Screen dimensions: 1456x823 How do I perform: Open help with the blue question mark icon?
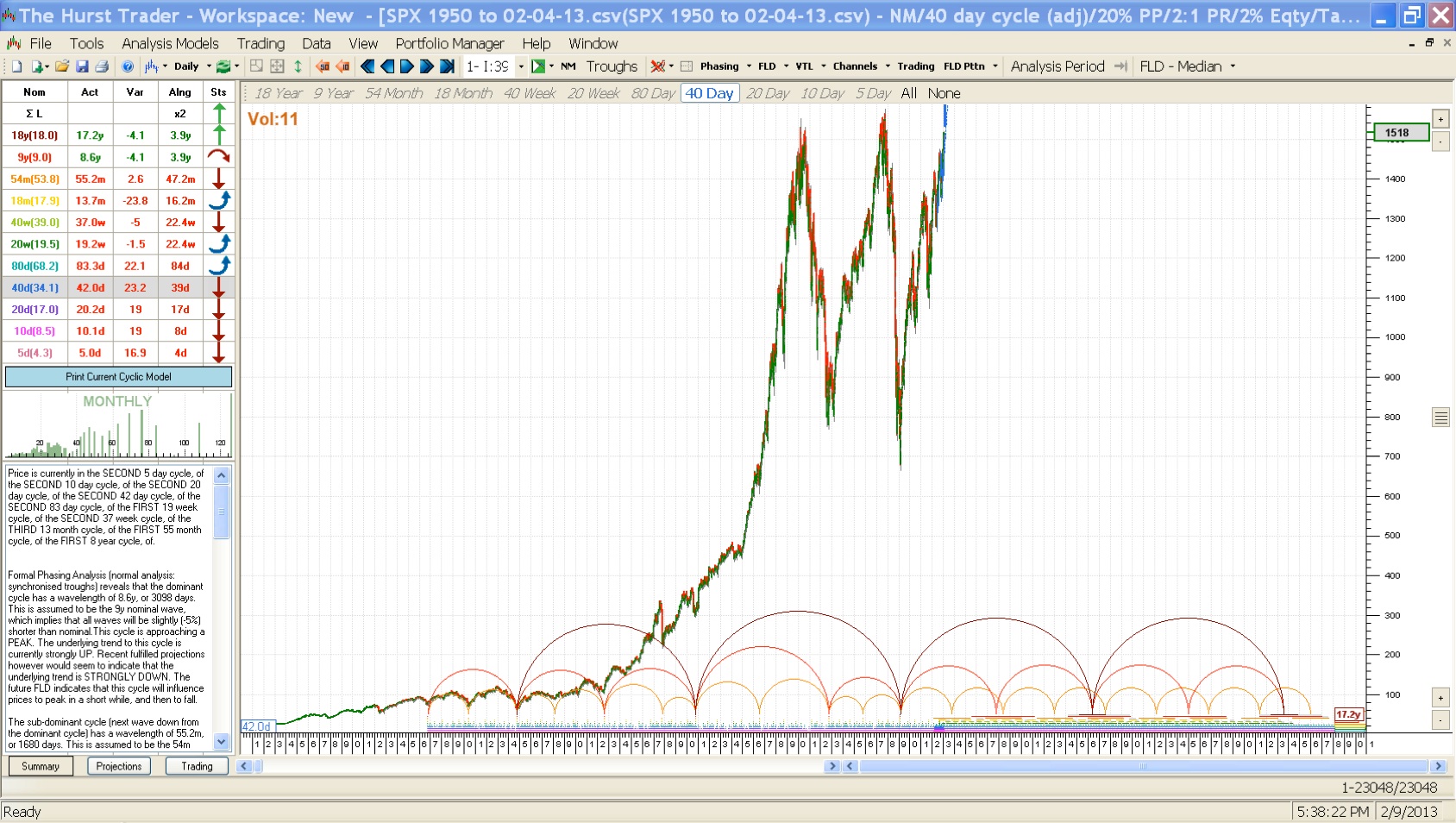[x=128, y=66]
